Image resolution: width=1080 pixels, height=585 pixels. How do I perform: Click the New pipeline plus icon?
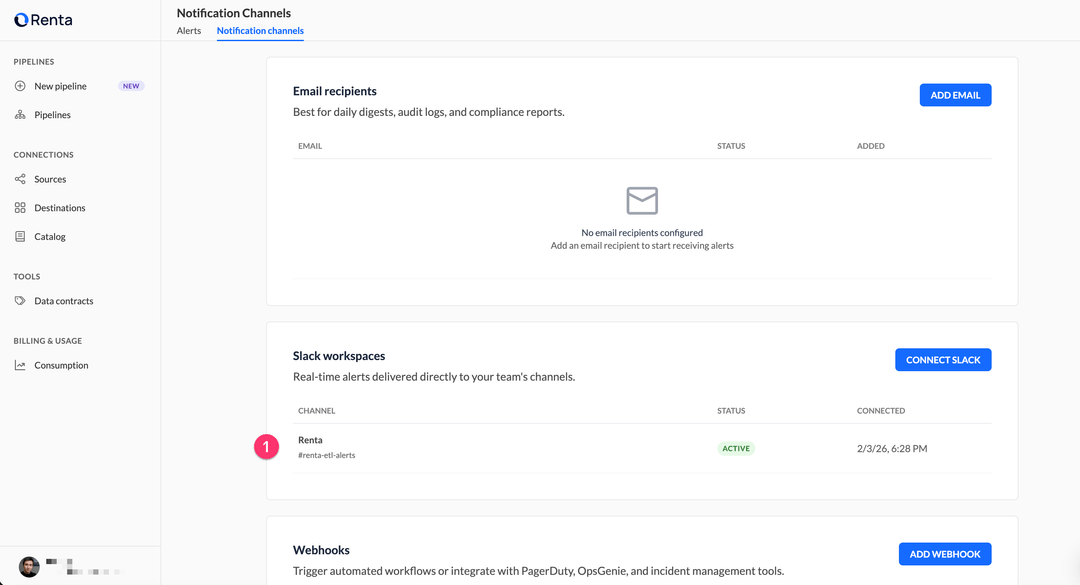coord(20,86)
